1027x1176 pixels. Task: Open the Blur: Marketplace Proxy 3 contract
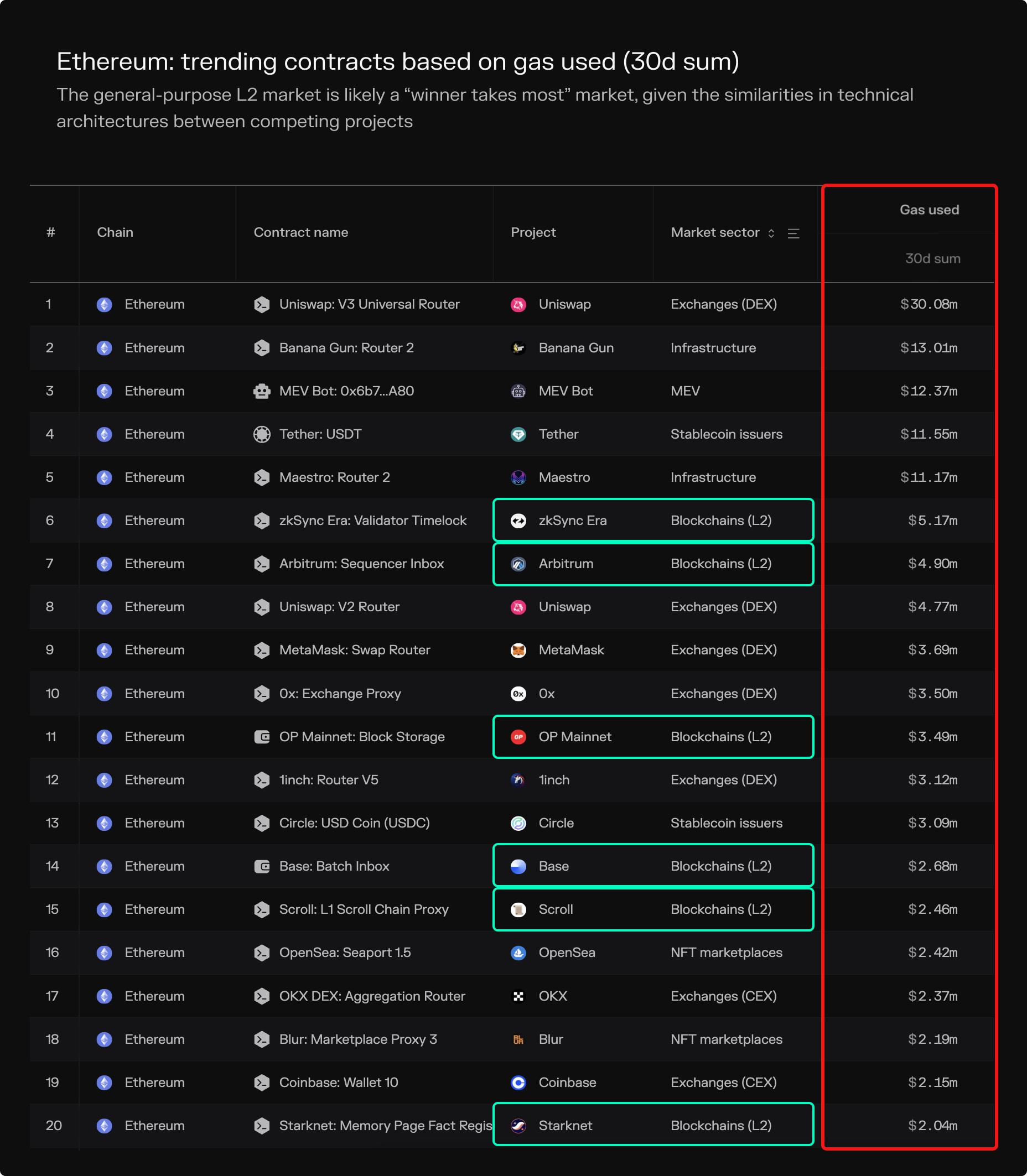[x=357, y=1039]
